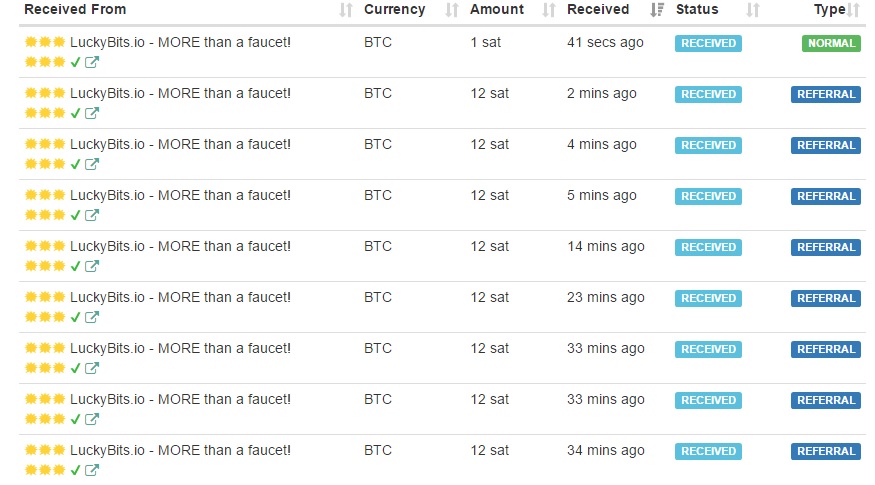Image resolution: width=875 pixels, height=485 pixels.
Task: Click REFERRAL badge in 5 mins ago row
Action: (x=826, y=197)
